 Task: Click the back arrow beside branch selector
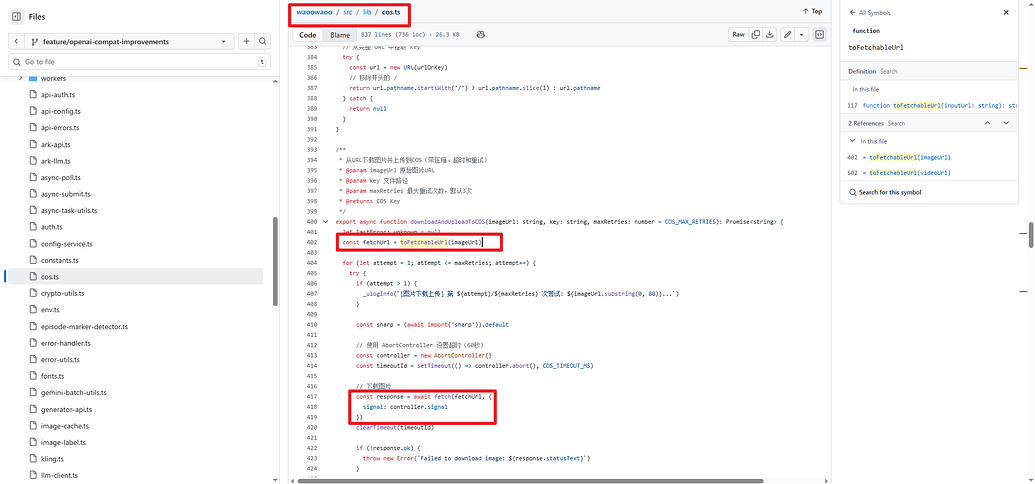pyautogui.click(x=16, y=42)
